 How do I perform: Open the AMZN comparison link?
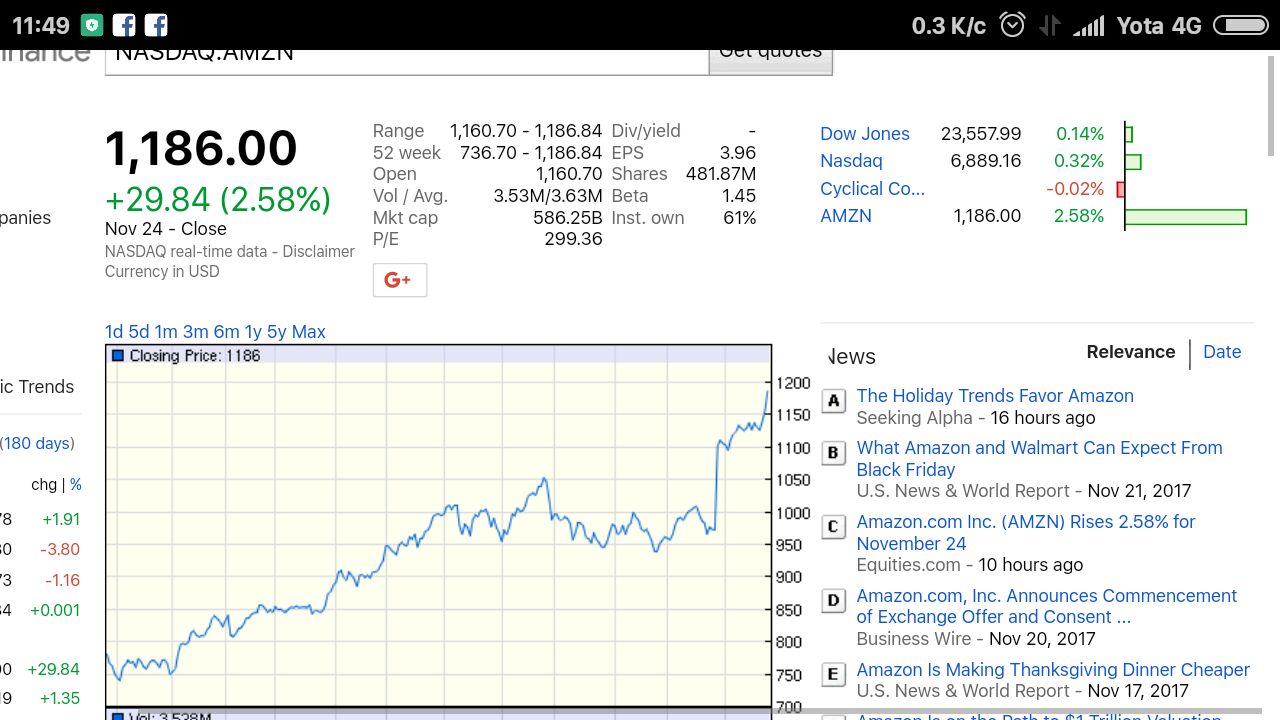pos(846,216)
